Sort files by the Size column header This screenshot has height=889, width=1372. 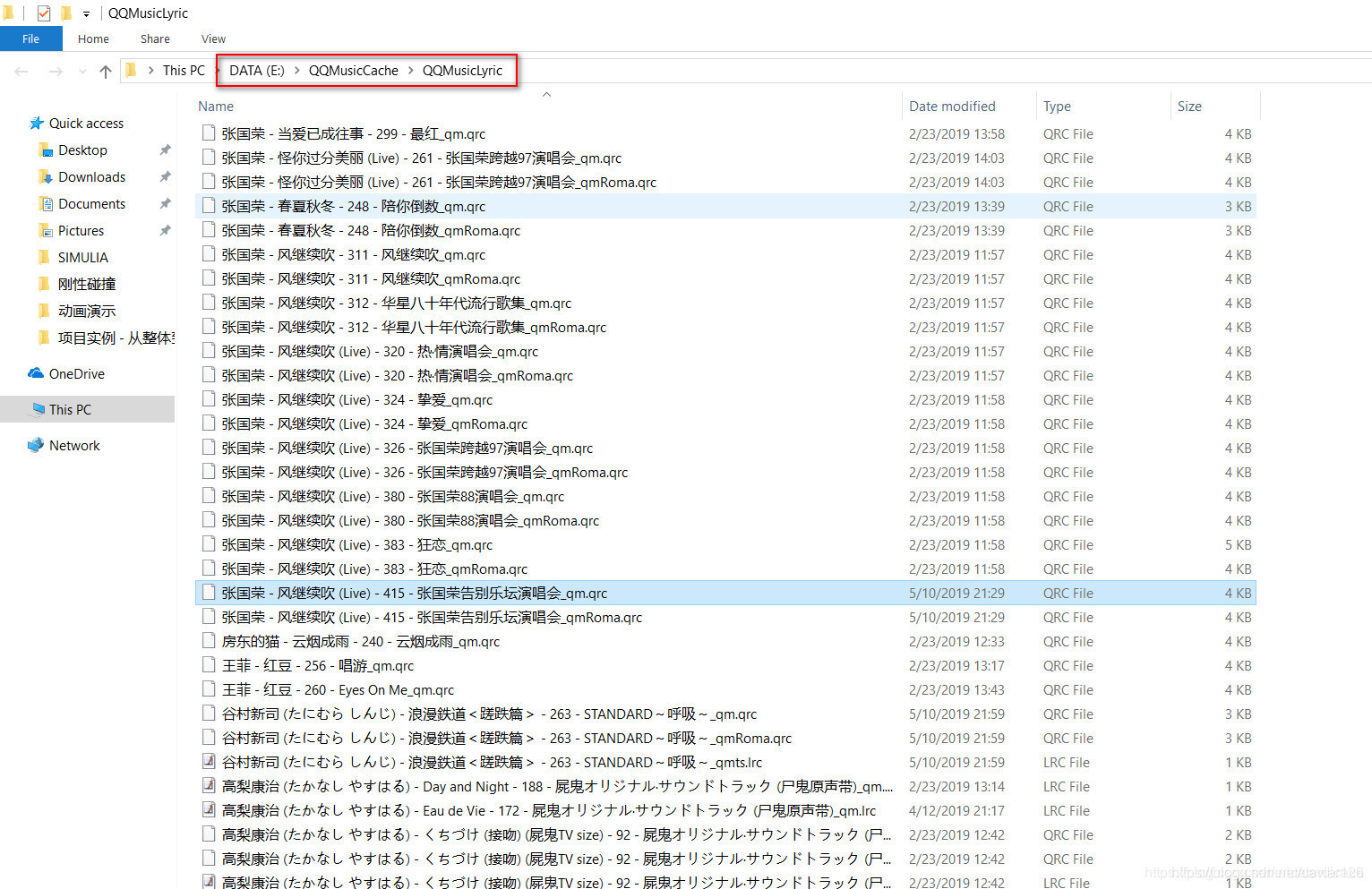pos(1189,106)
